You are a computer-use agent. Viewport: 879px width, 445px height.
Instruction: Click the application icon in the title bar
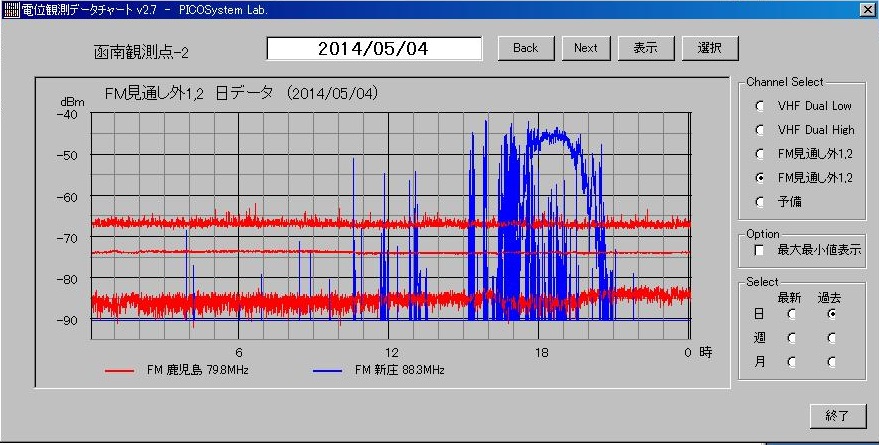(x=10, y=9)
